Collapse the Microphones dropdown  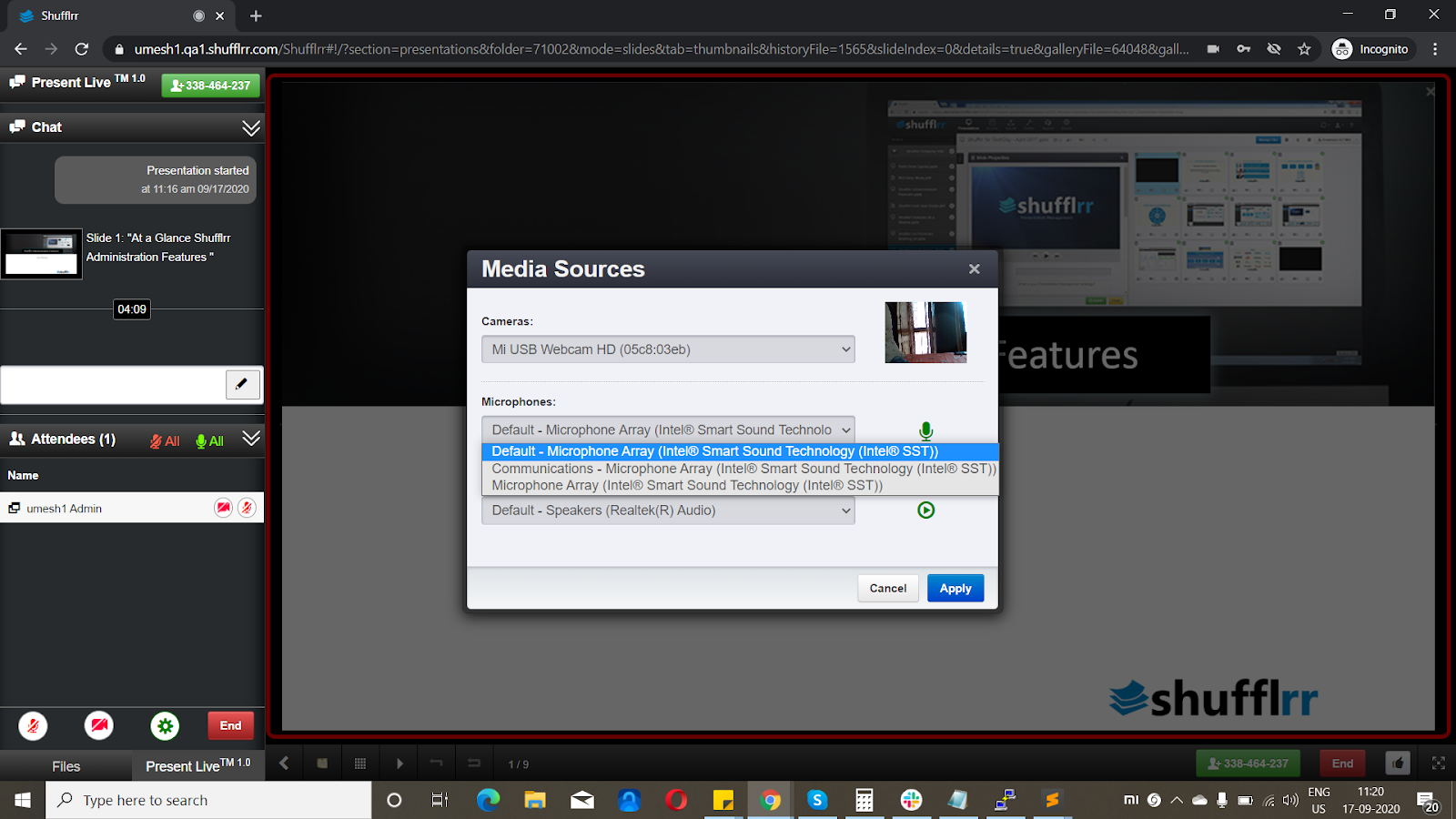click(668, 430)
